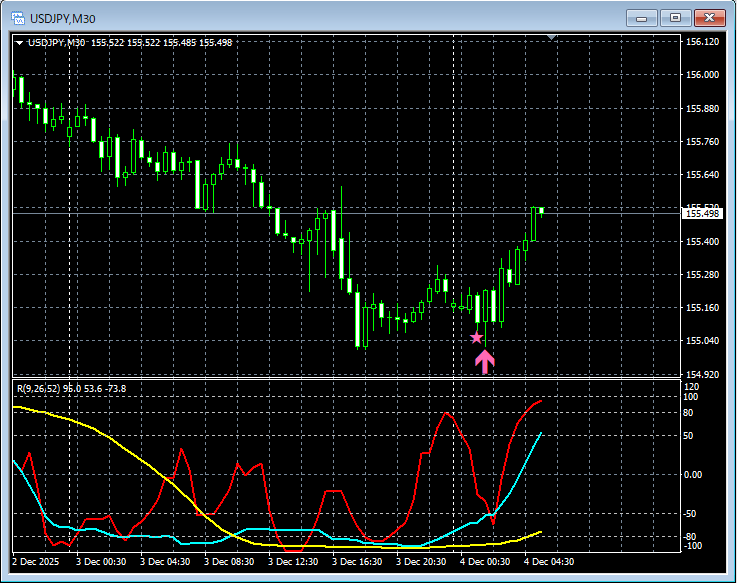Image resolution: width=738 pixels, height=583 pixels.
Task: Click the indicator scale value 120
Action: click(692, 387)
